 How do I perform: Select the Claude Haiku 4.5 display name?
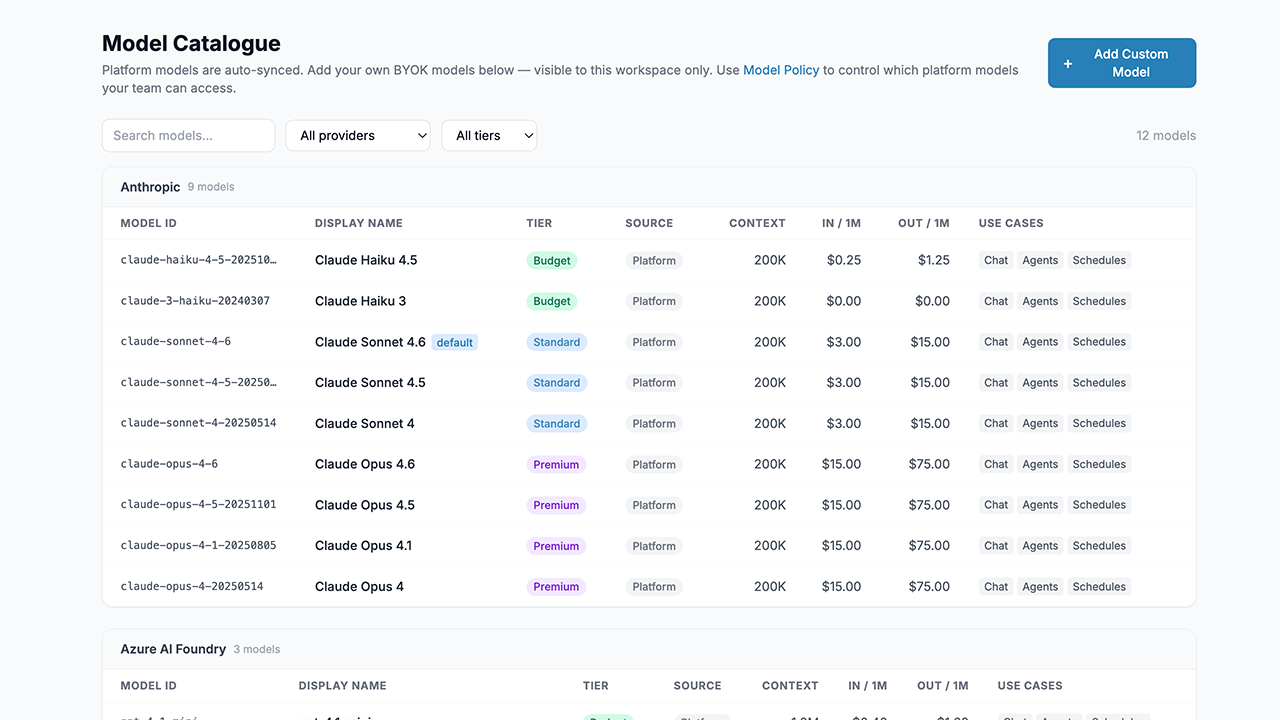(366, 260)
